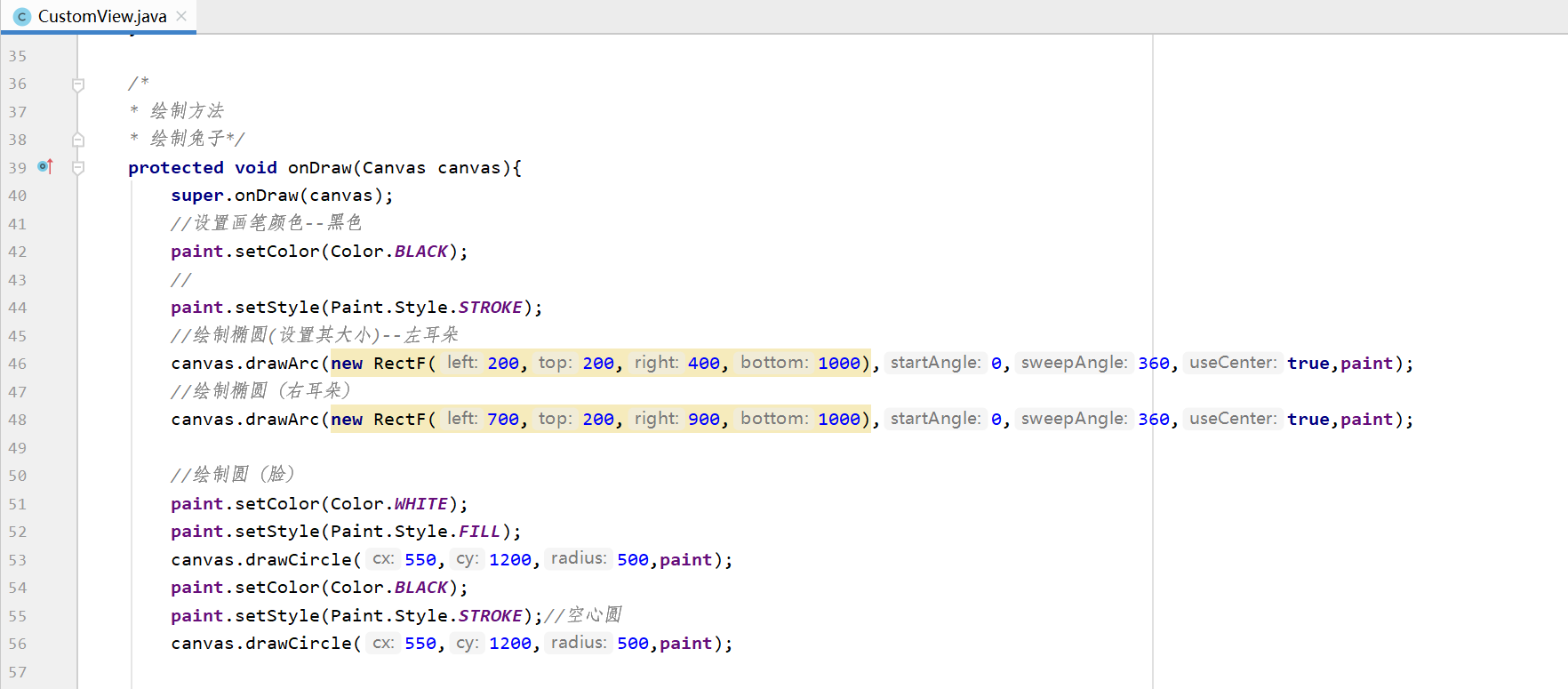
Task: Click the empty '//' comment on line 43
Action: [x=181, y=280]
